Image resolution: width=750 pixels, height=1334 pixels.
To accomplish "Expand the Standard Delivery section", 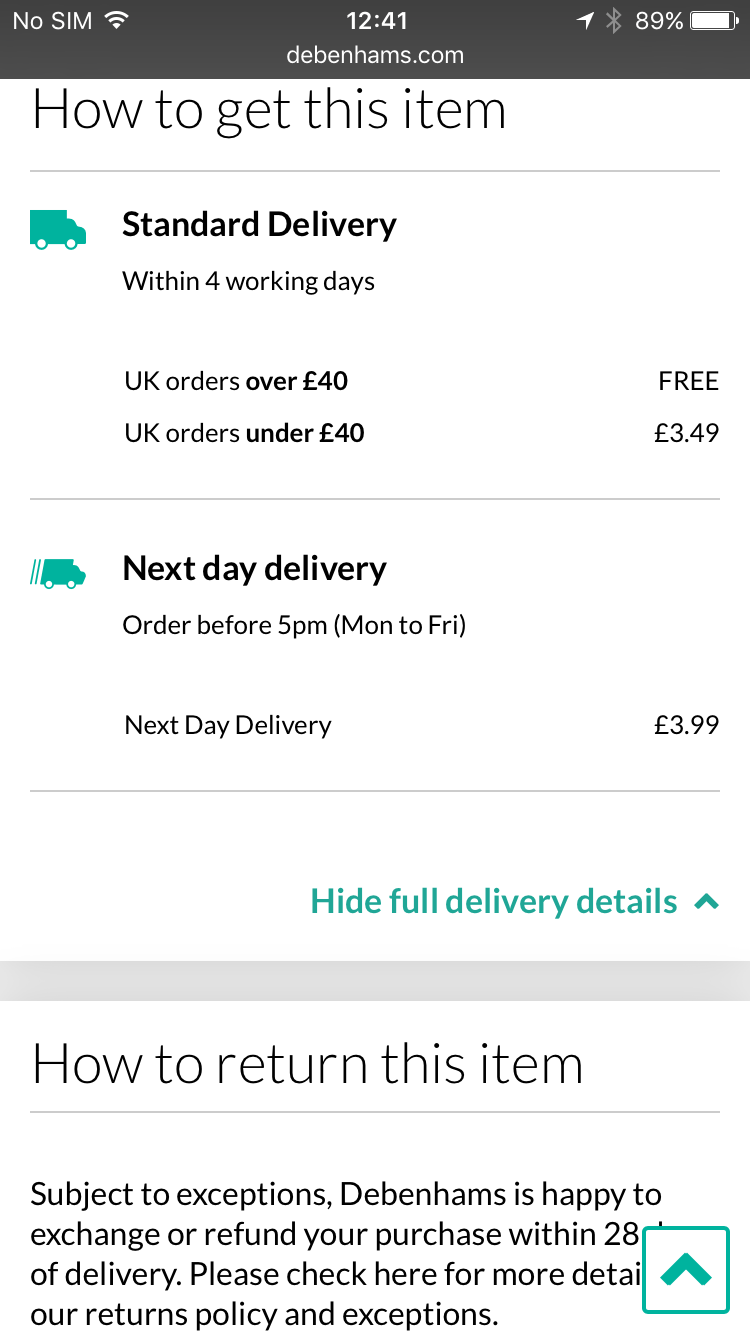I will coord(259,224).
